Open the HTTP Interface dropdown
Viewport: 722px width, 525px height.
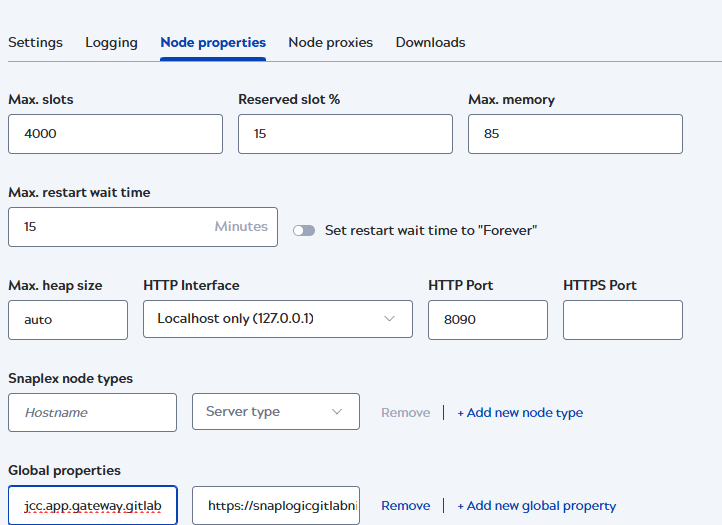coord(278,319)
